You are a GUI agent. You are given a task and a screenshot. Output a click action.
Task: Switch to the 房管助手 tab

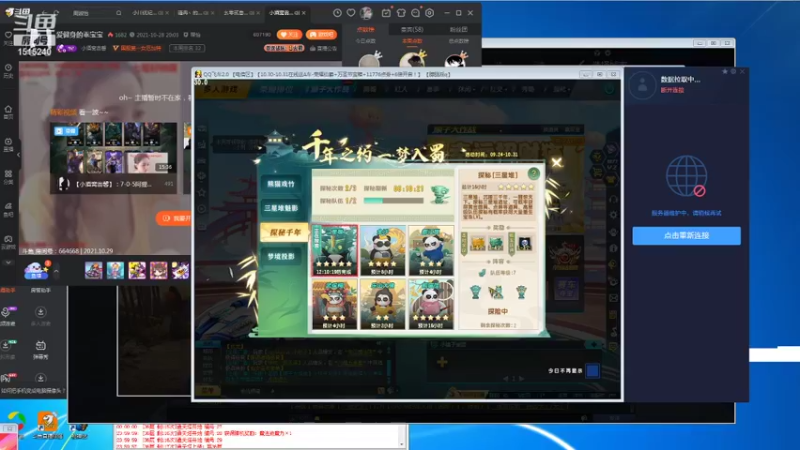[x=40, y=290]
